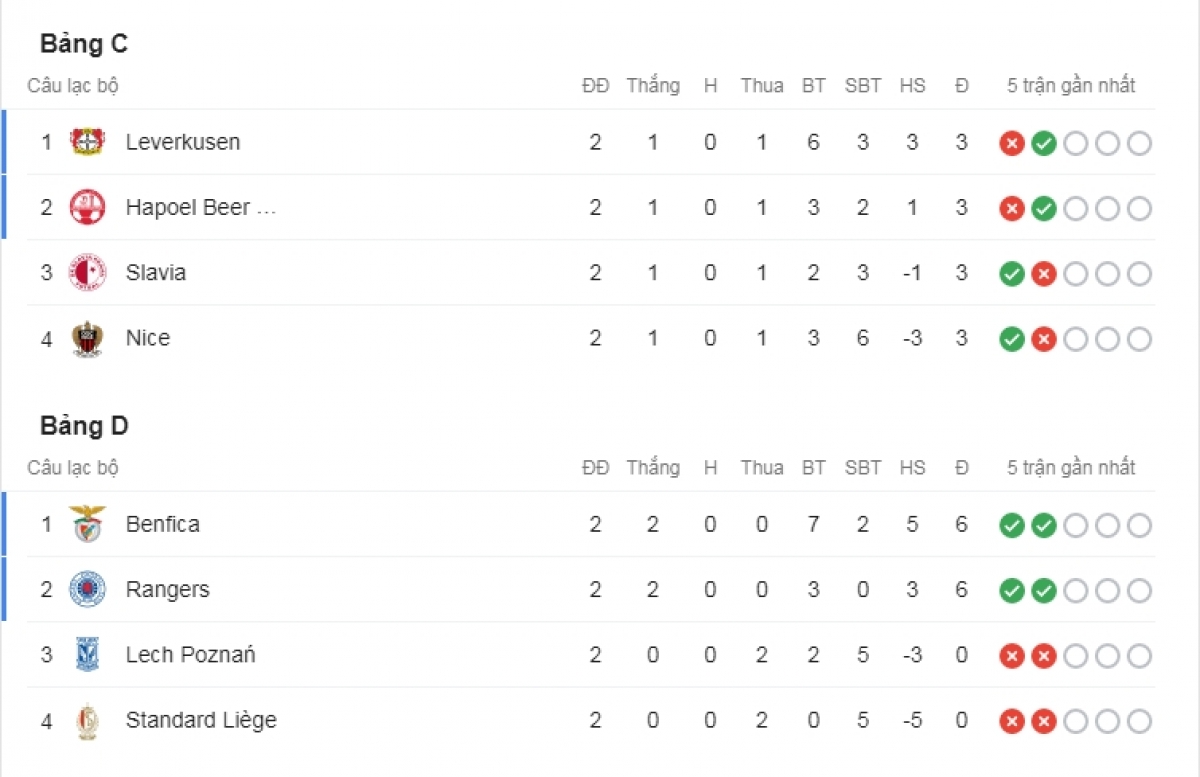Click the Hapoel Beer Sheva club logo

point(88,207)
